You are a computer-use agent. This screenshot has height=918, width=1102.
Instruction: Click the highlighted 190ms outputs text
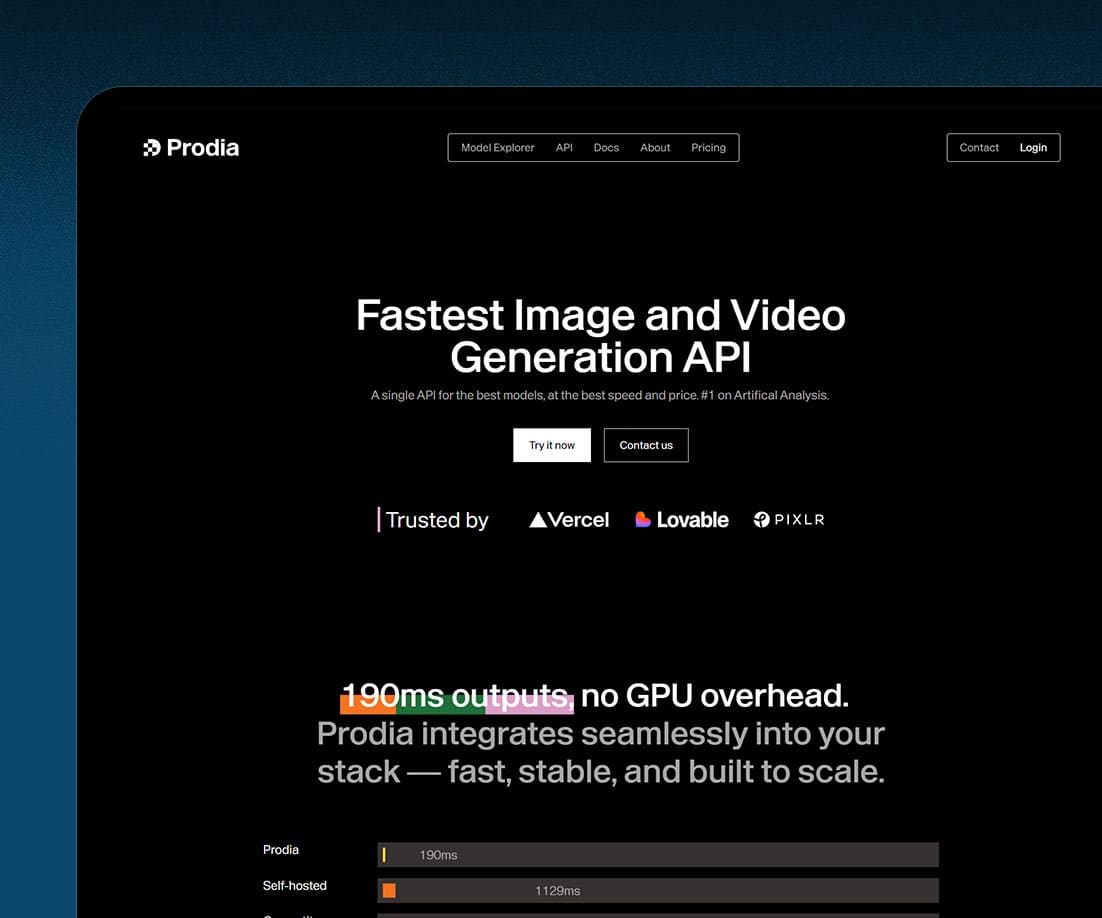click(x=457, y=697)
